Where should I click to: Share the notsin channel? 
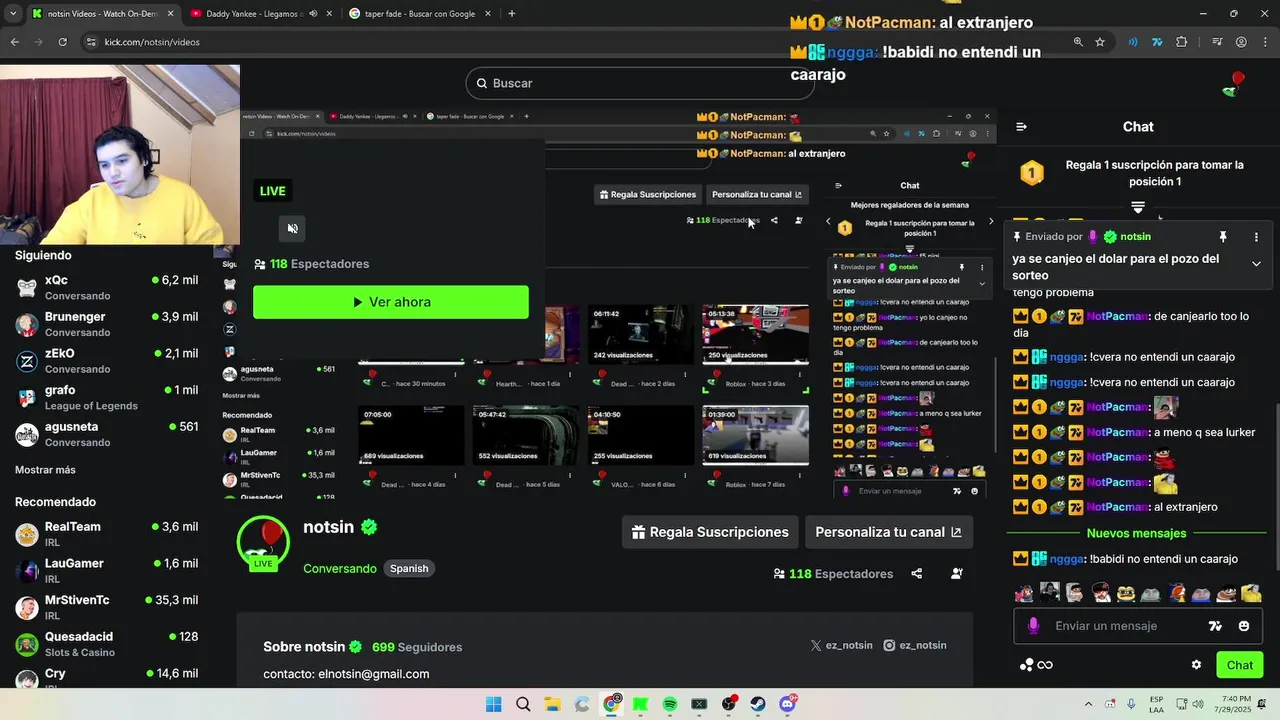917,574
